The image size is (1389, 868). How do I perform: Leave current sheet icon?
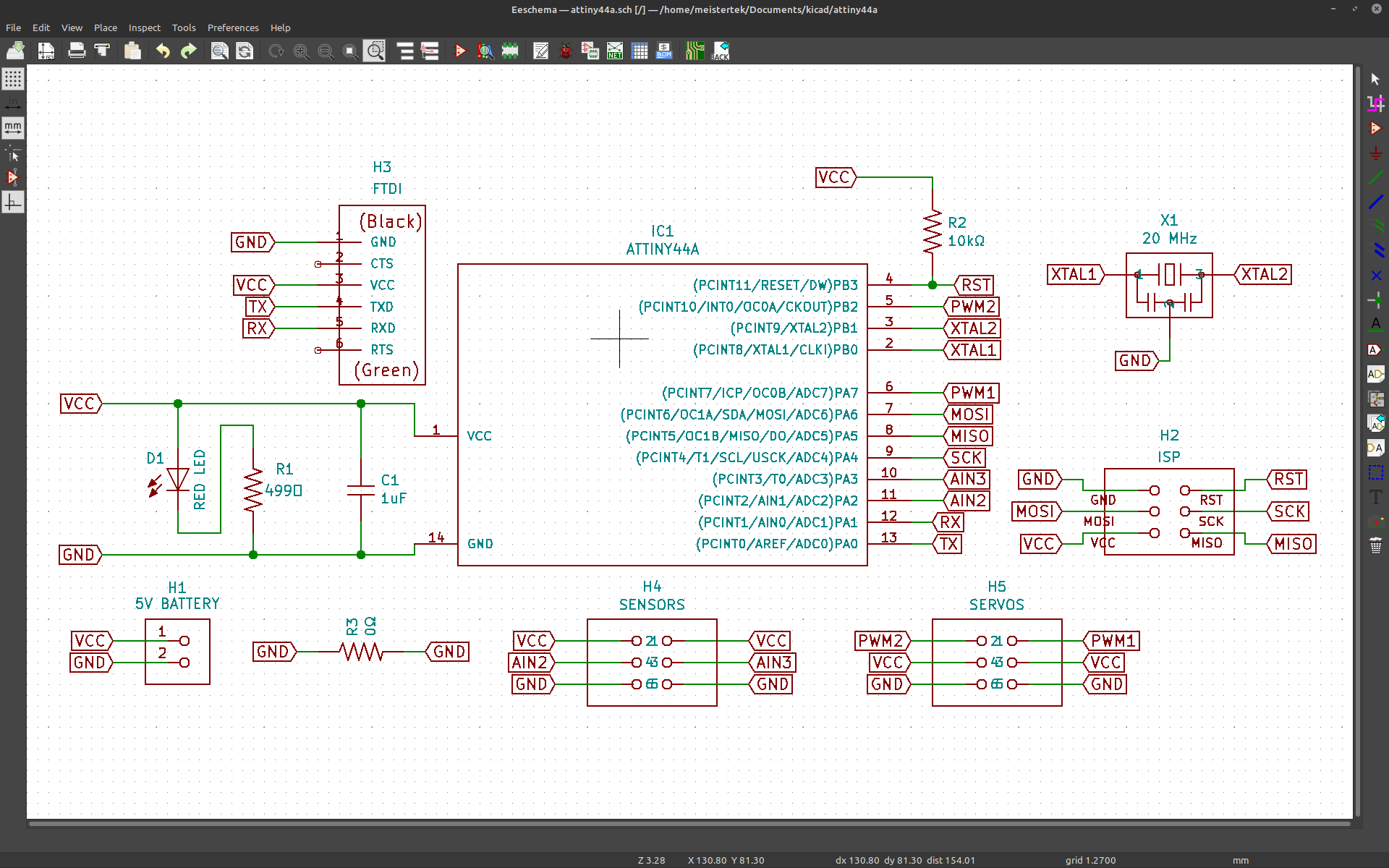point(430,51)
